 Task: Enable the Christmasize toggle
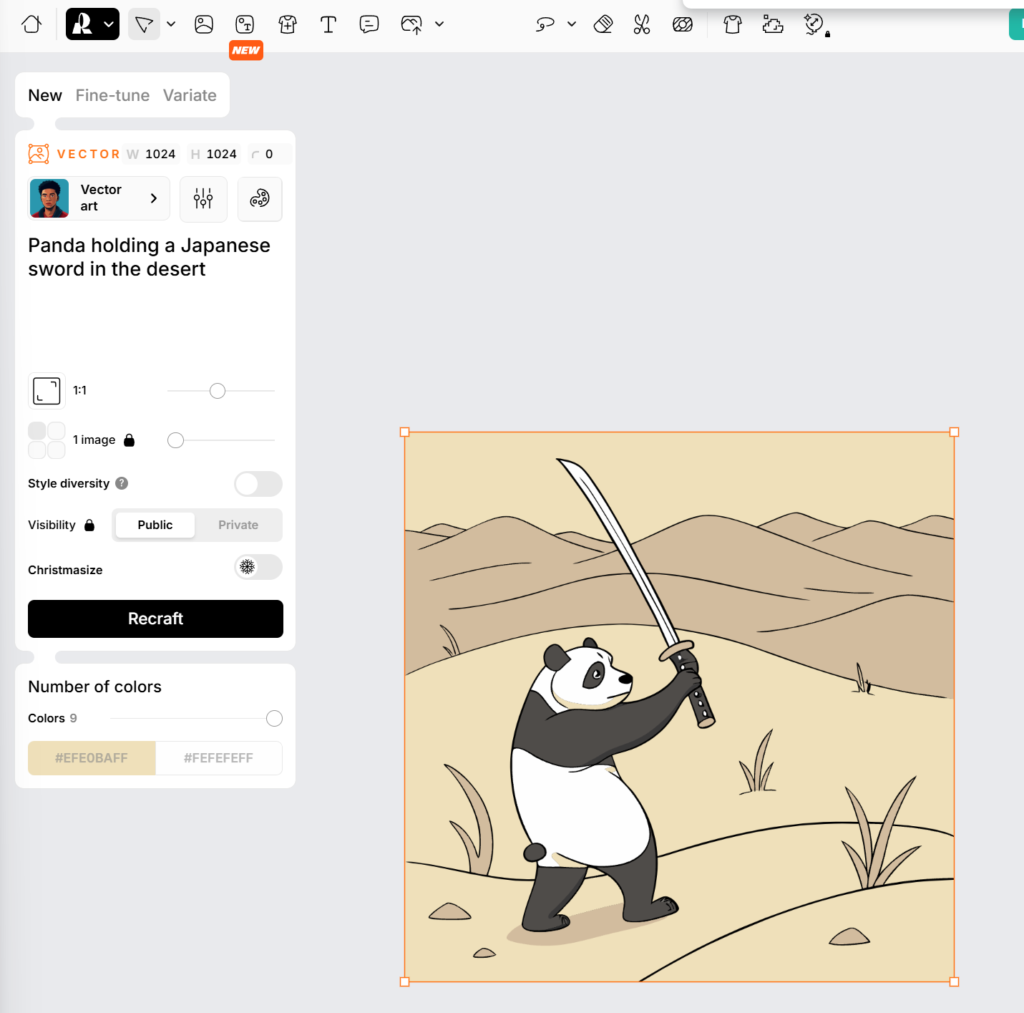coord(258,568)
